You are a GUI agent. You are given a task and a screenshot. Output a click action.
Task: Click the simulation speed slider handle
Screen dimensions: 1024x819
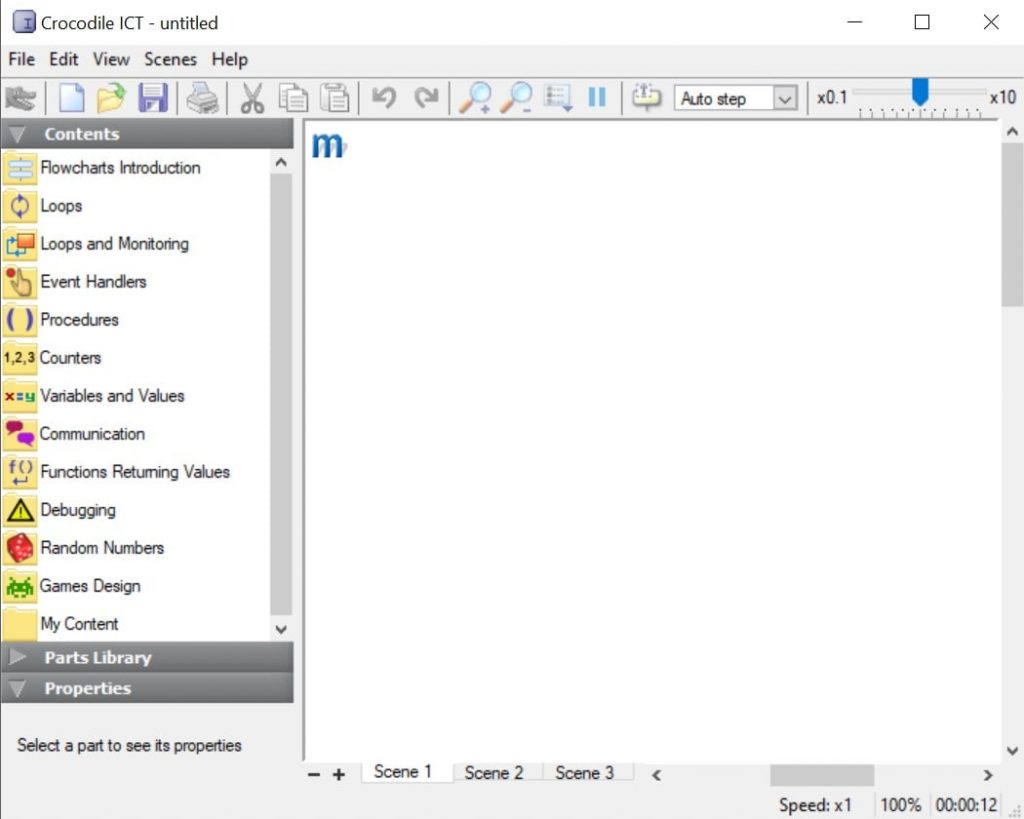(x=920, y=93)
